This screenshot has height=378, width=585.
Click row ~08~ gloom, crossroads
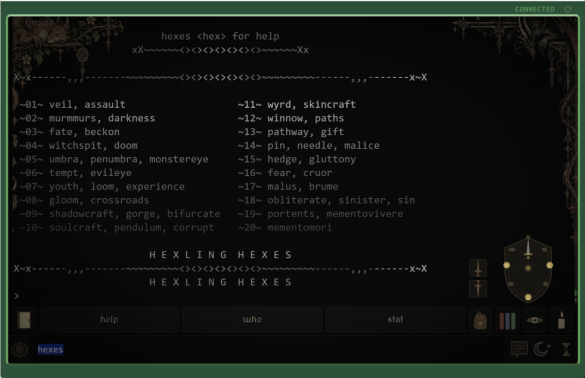(84, 200)
